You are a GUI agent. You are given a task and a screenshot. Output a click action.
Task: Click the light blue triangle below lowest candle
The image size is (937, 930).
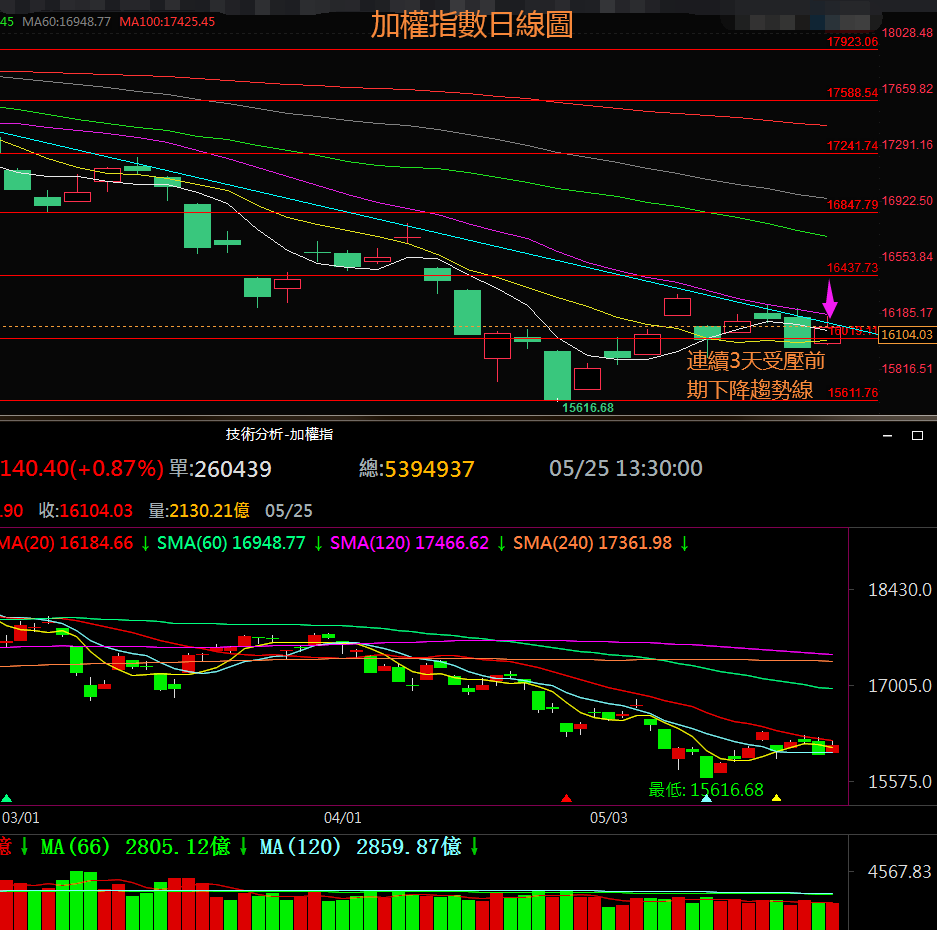[x=707, y=798]
